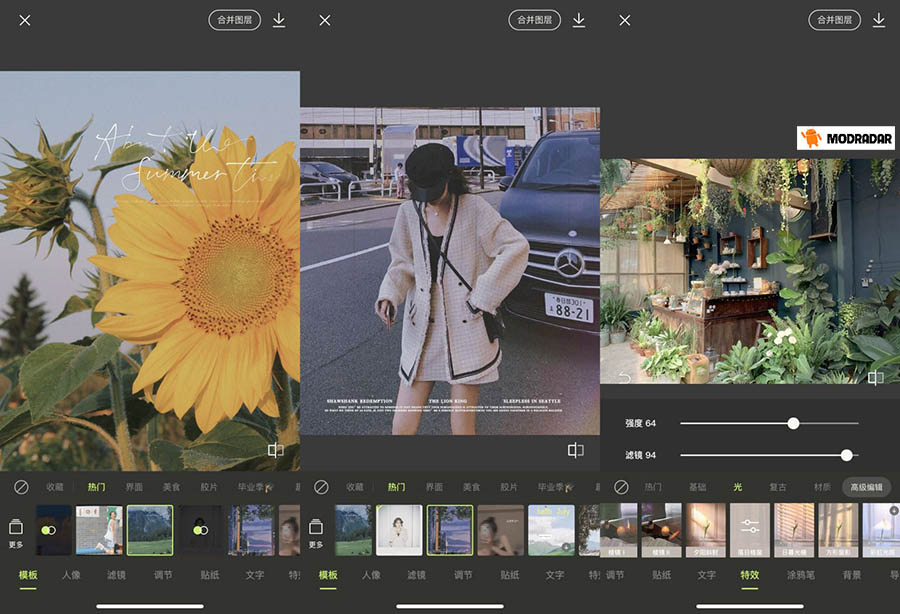This screenshot has width=900, height=614.
Task: Apply the 棱镜 I effect thumbnail
Action: click(x=619, y=530)
